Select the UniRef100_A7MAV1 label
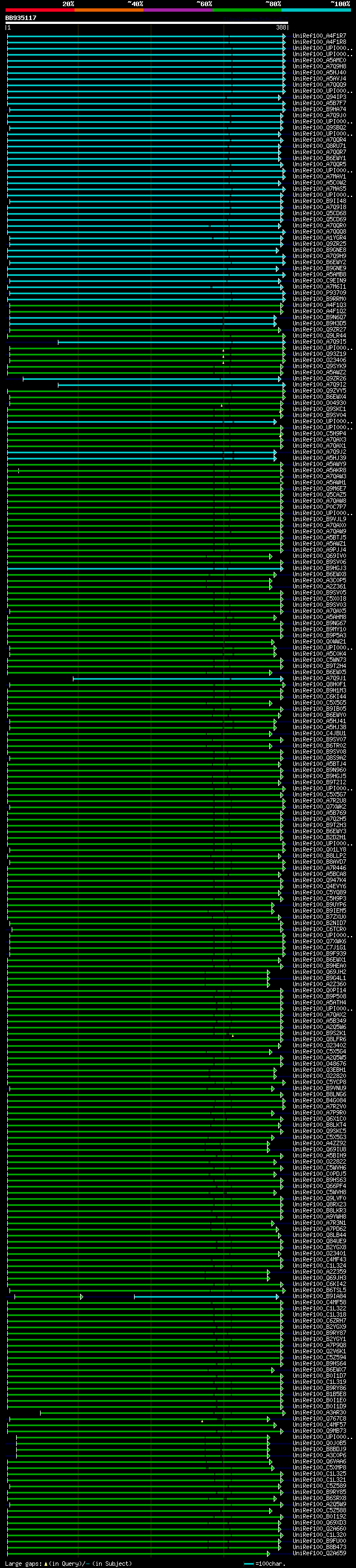Screen dimensions: 356x1568 click(x=319, y=176)
